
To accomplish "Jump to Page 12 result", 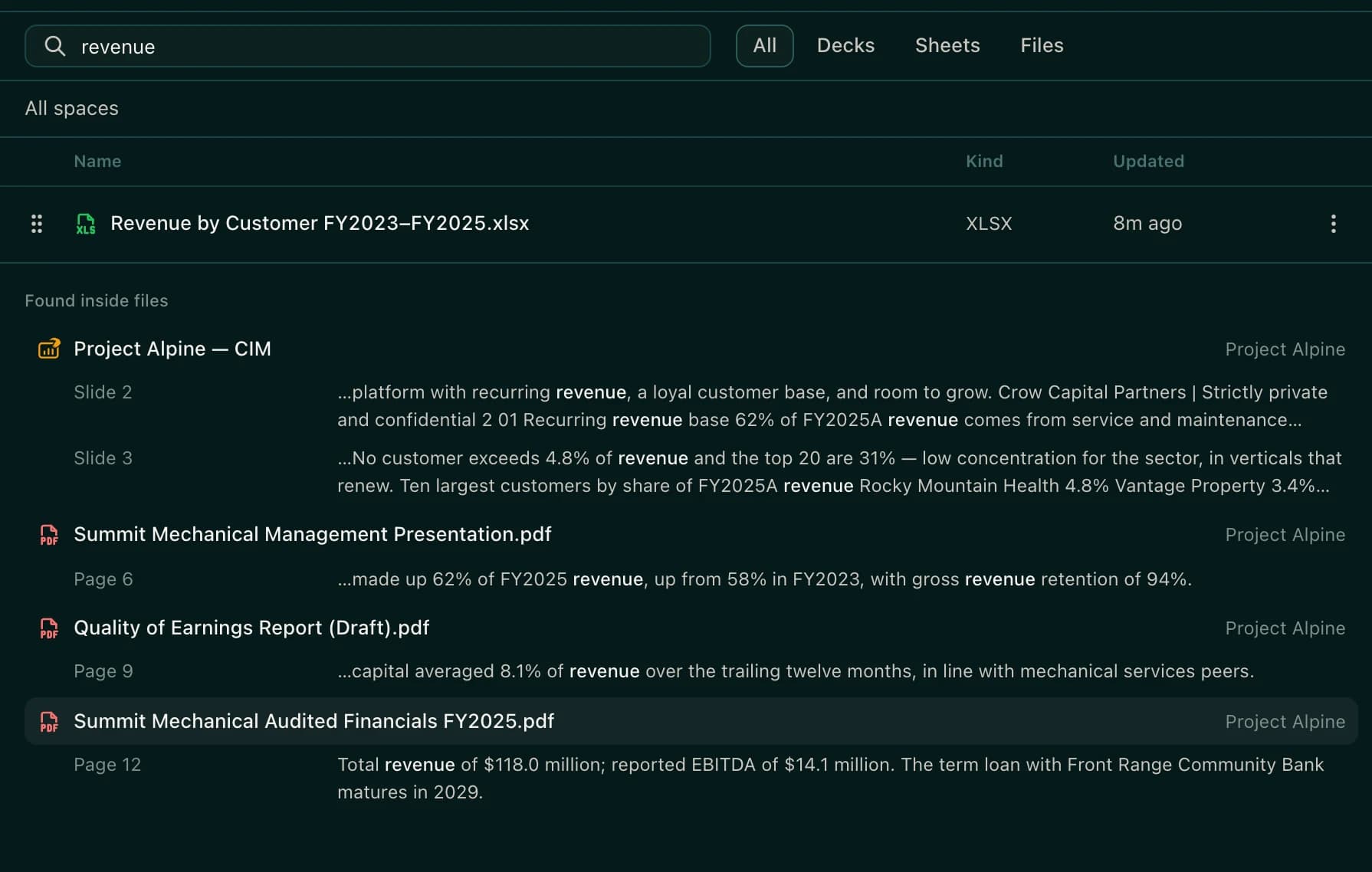I will coord(107,765).
